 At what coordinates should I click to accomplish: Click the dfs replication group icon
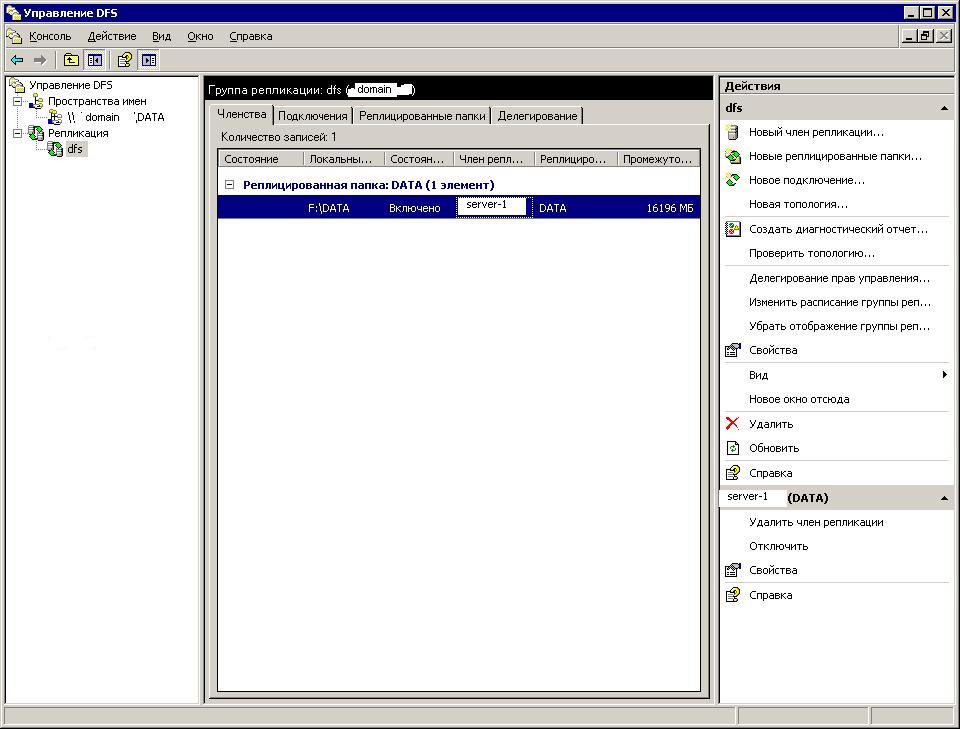click(x=55, y=149)
